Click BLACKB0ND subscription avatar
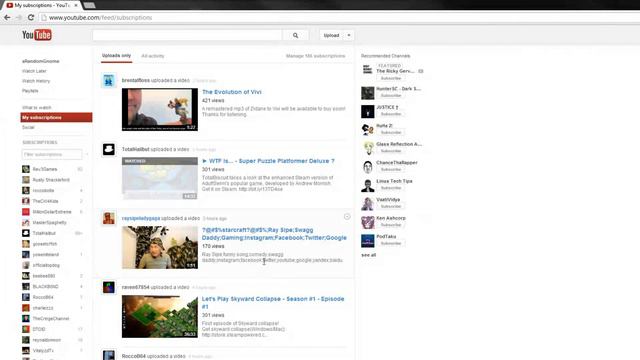 coord(26,287)
